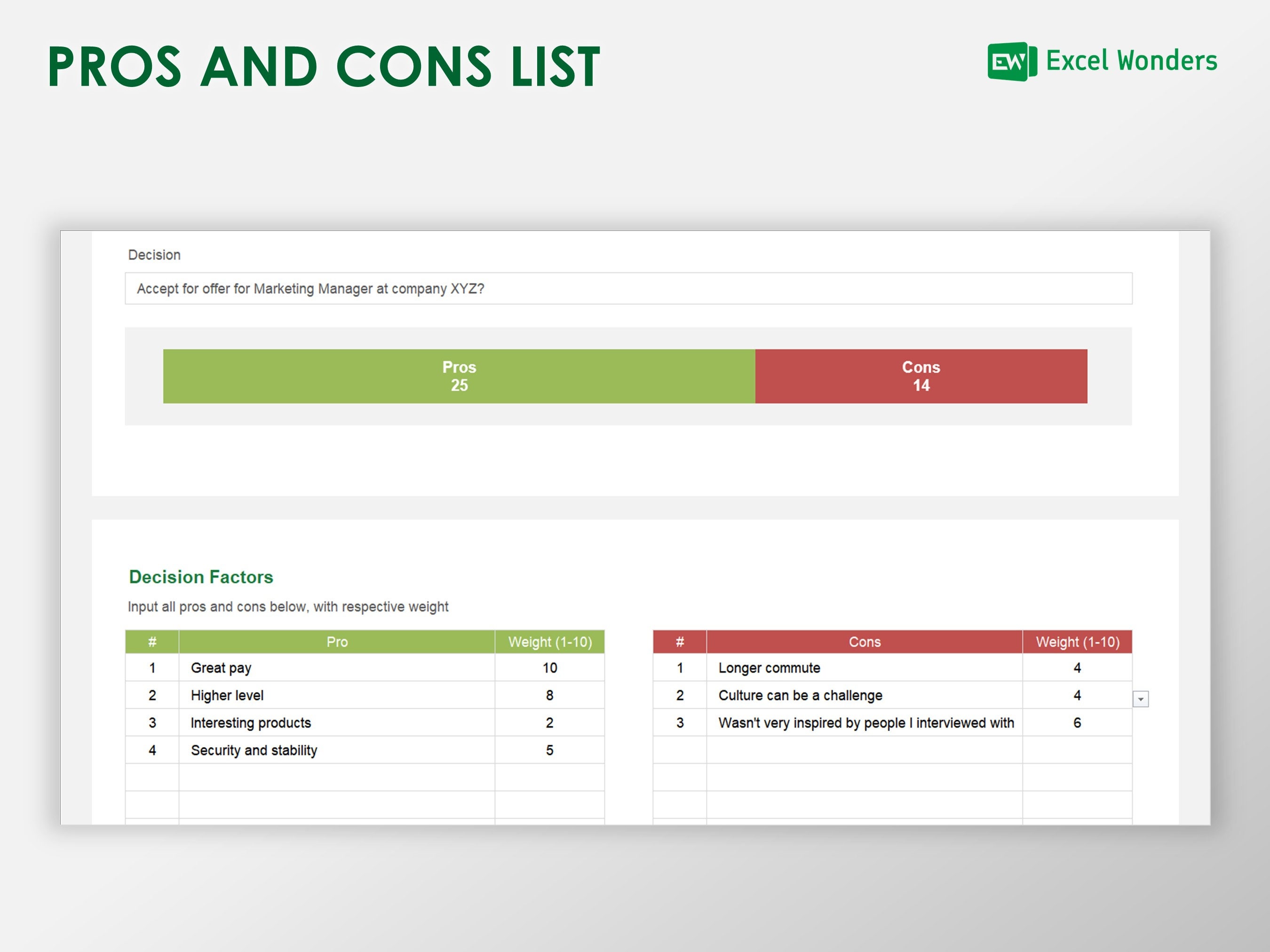Click the Decision question input field

point(629,289)
